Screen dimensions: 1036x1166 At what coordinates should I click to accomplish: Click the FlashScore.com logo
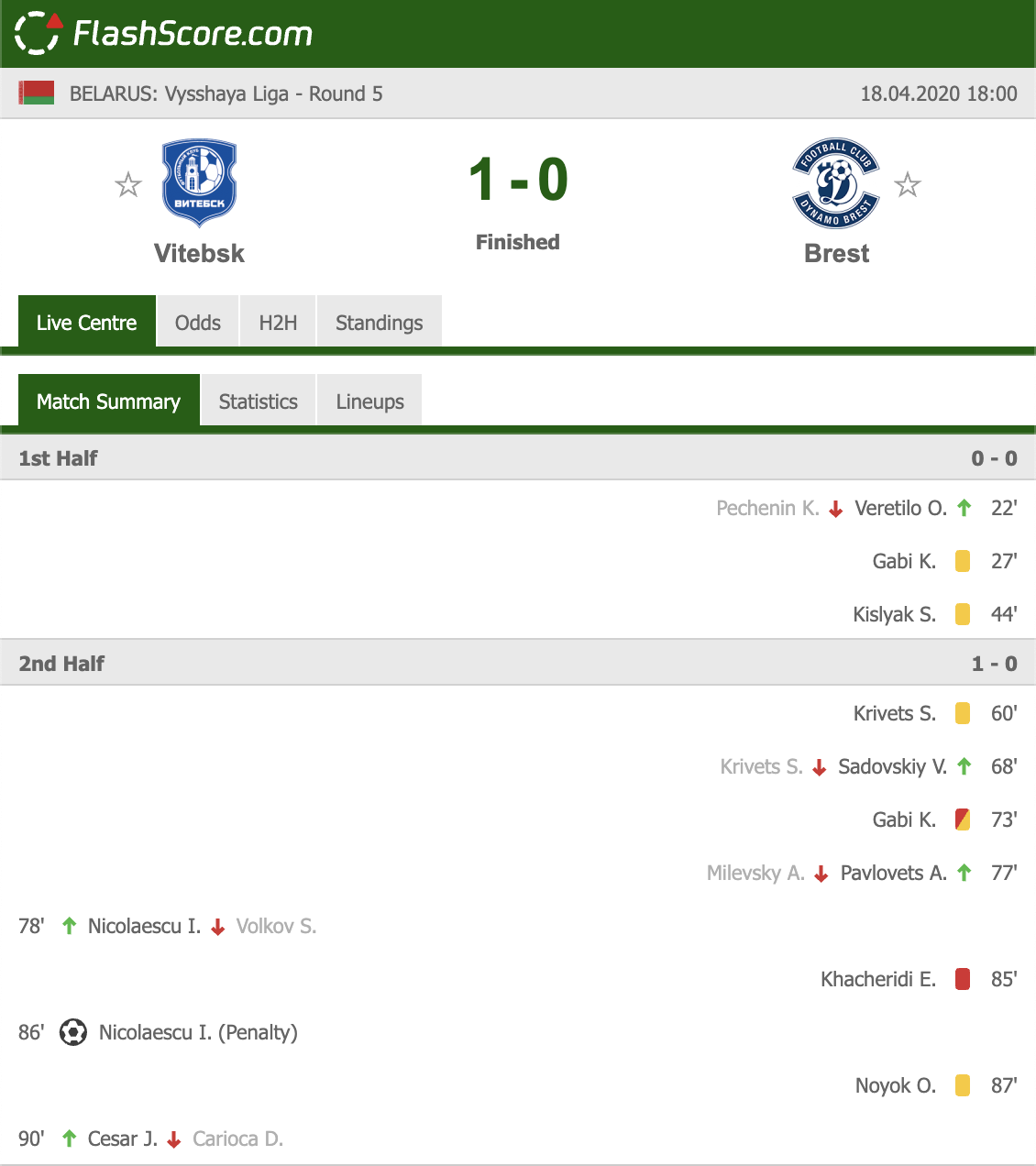click(x=164, y=33)
